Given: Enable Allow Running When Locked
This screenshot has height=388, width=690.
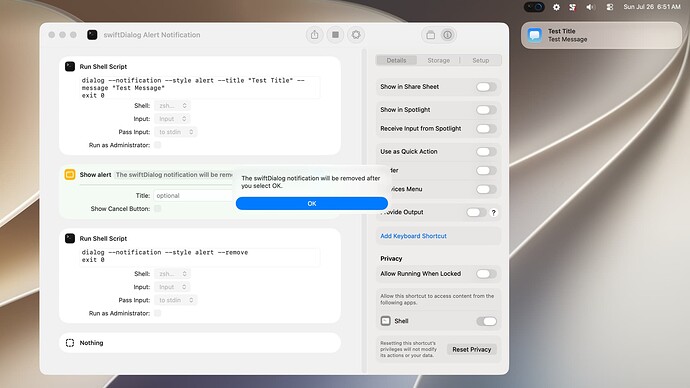Looking at the screenshot, I should click(486, 274).
